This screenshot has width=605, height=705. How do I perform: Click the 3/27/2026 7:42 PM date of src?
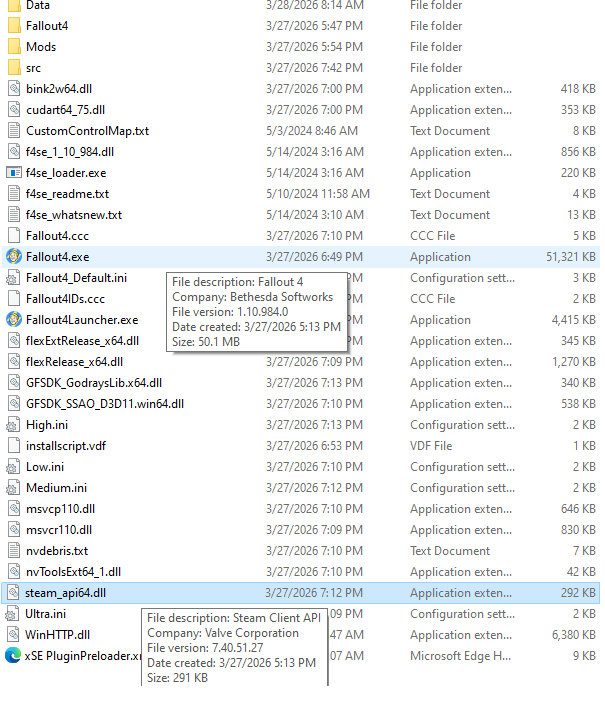click(x=314, y=68)
